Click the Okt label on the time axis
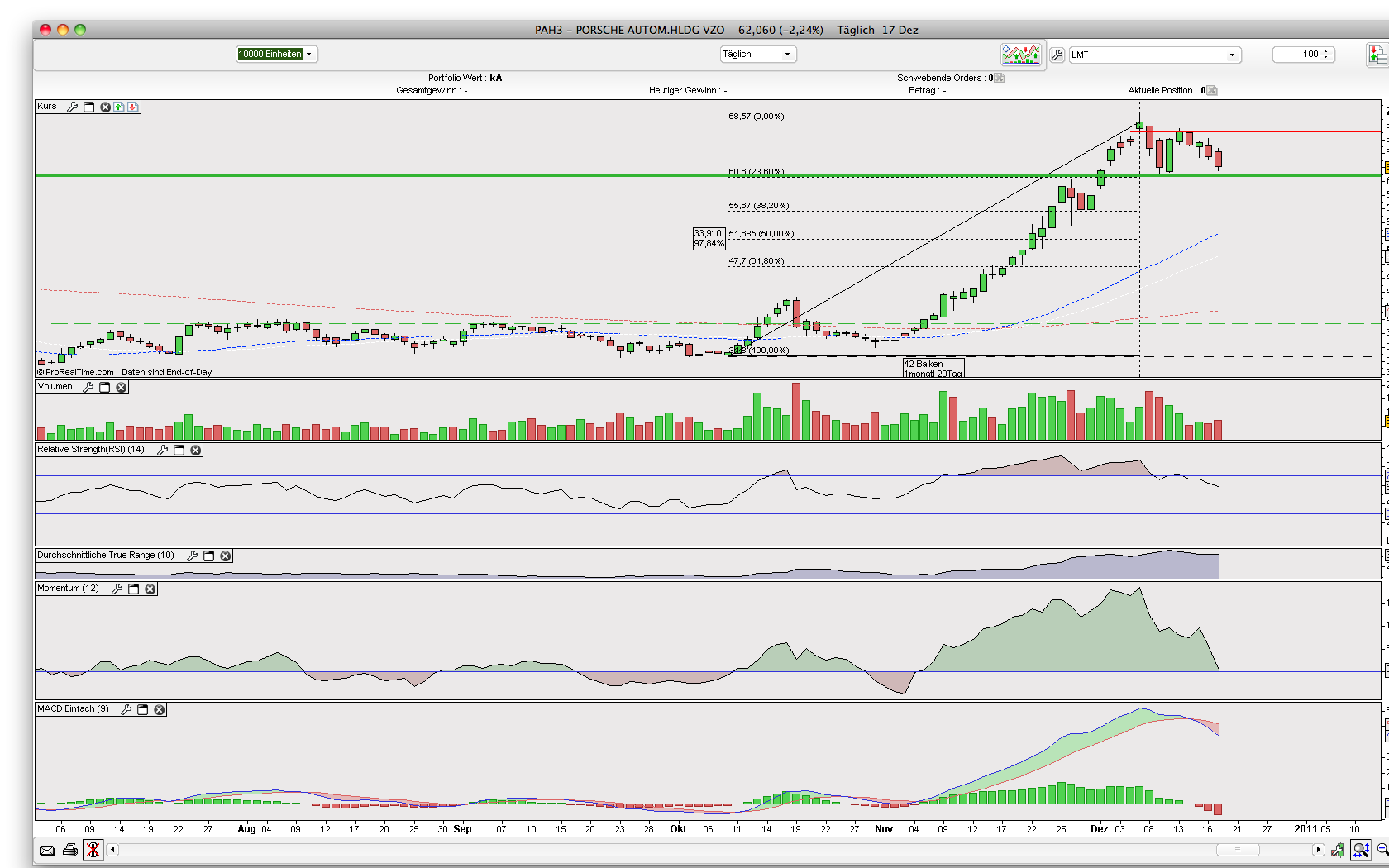Screen dimensions: 1389x868 (678, 829)
